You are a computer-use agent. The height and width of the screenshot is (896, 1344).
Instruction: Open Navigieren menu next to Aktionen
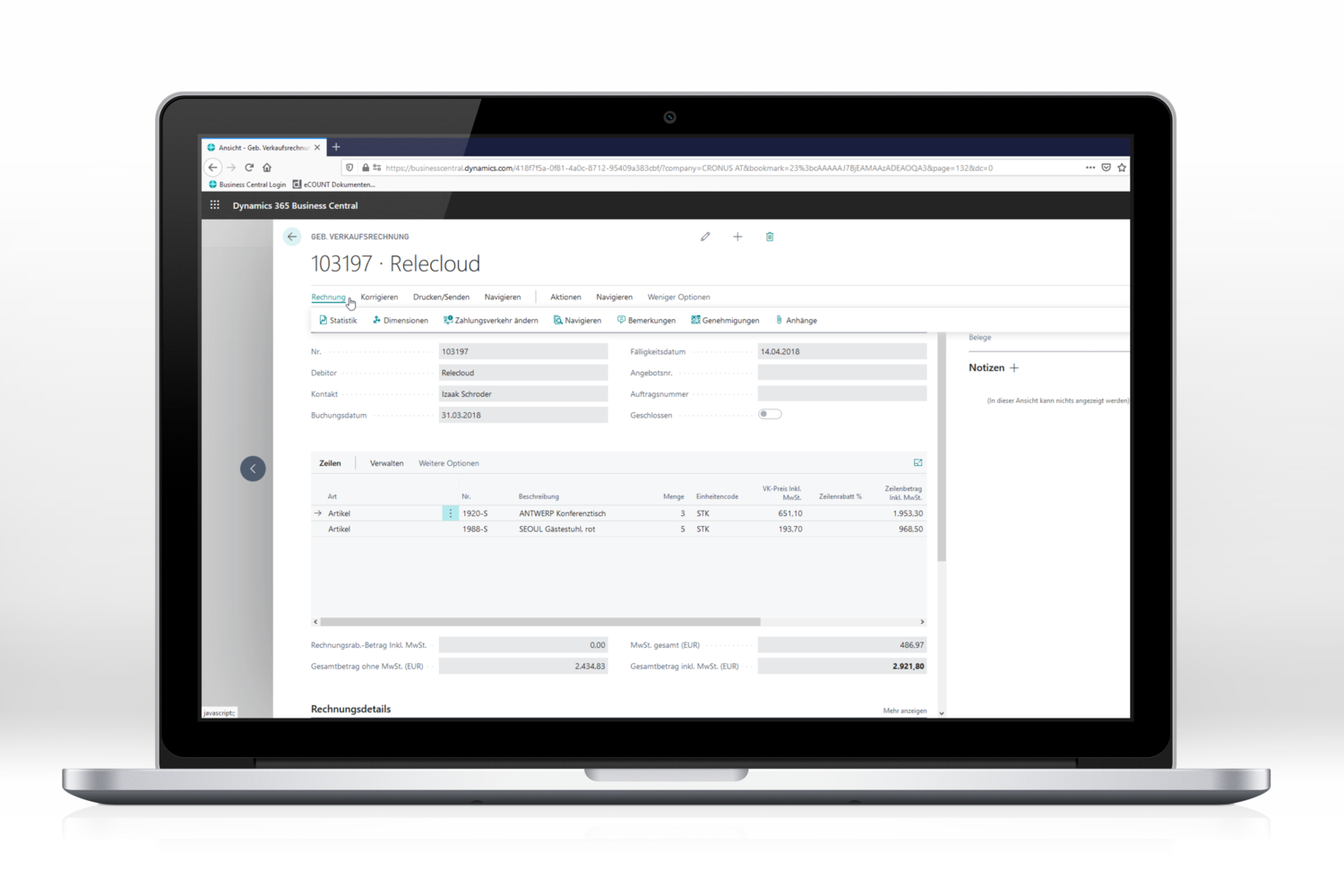[614, 297]
